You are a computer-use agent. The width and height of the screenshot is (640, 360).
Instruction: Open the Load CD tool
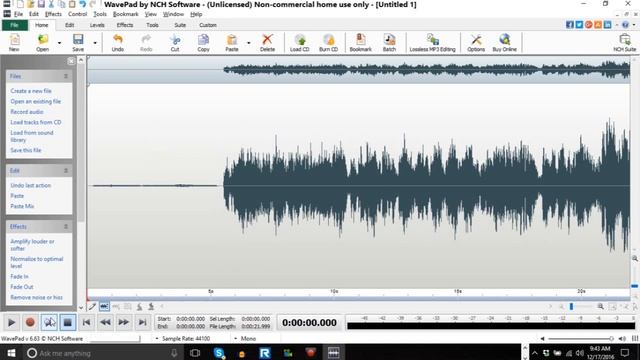(x=300, y=42)
